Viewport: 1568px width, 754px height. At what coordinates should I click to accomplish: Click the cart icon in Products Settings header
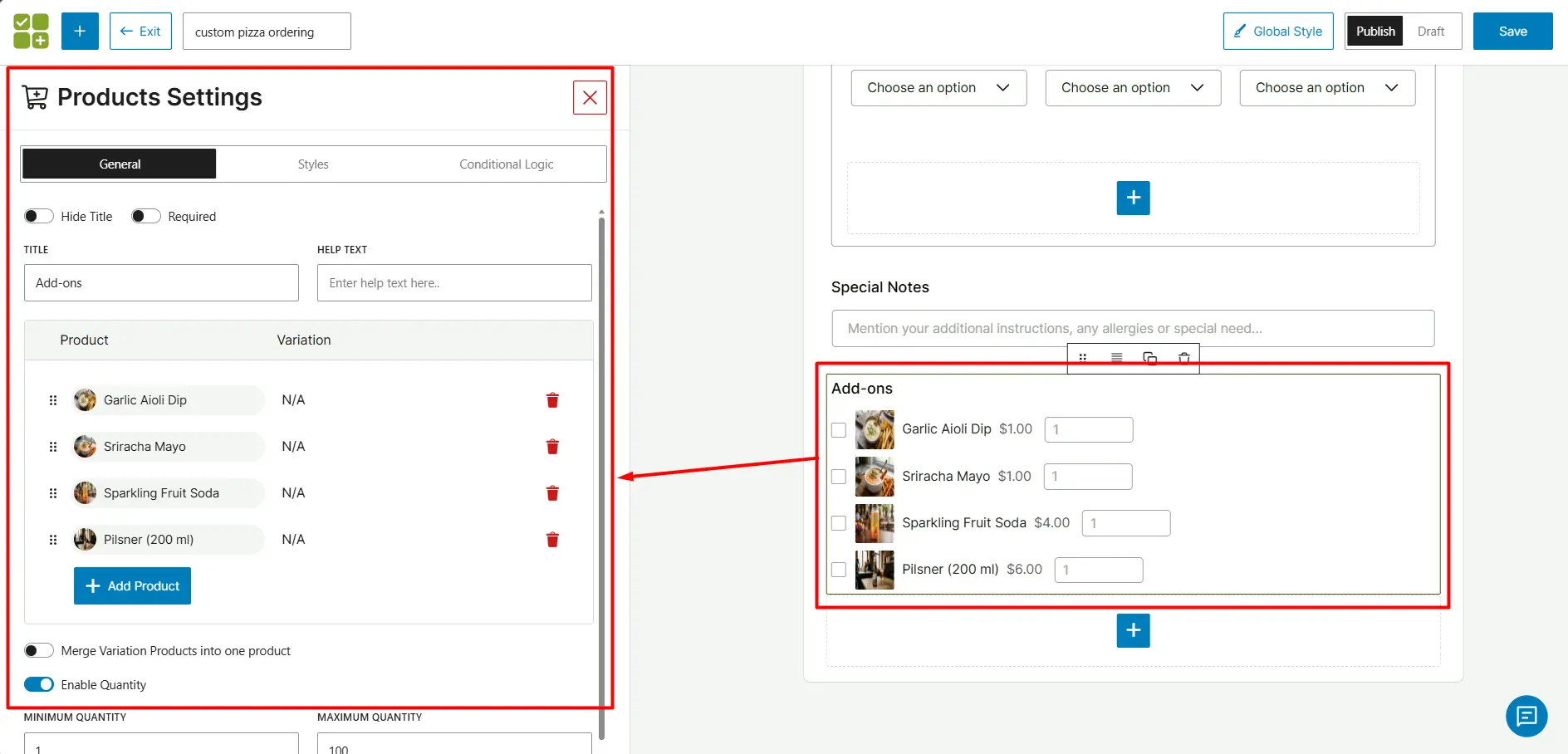[34, 96]
